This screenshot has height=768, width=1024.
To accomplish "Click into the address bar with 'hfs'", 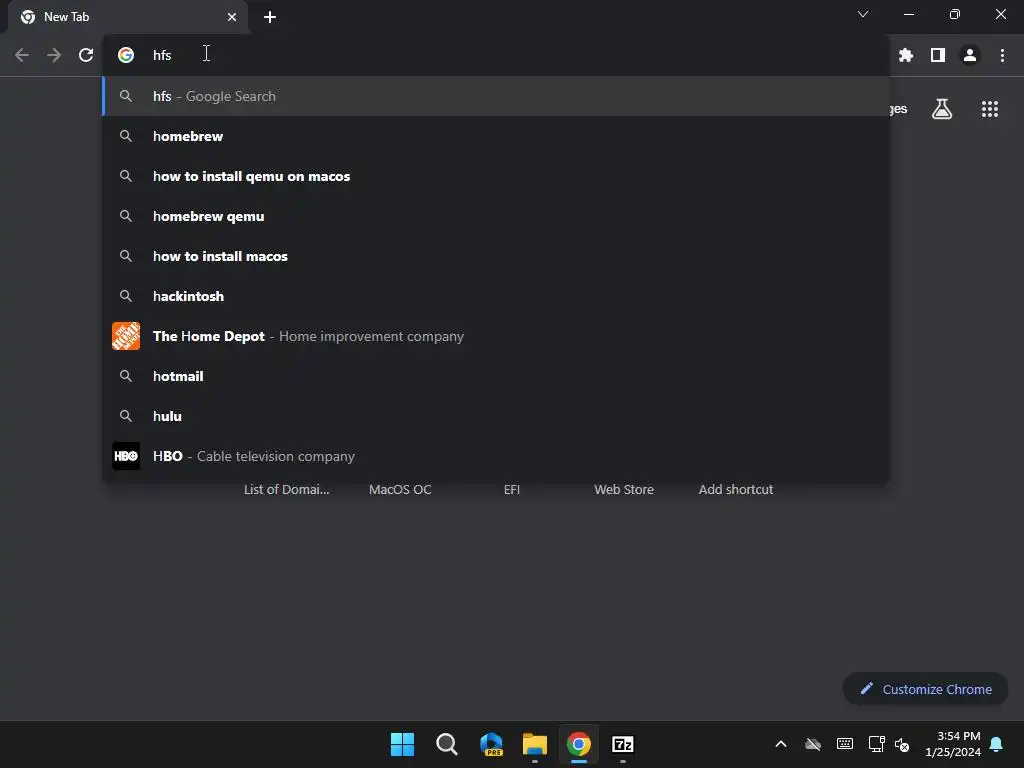I will coord(496,55).
